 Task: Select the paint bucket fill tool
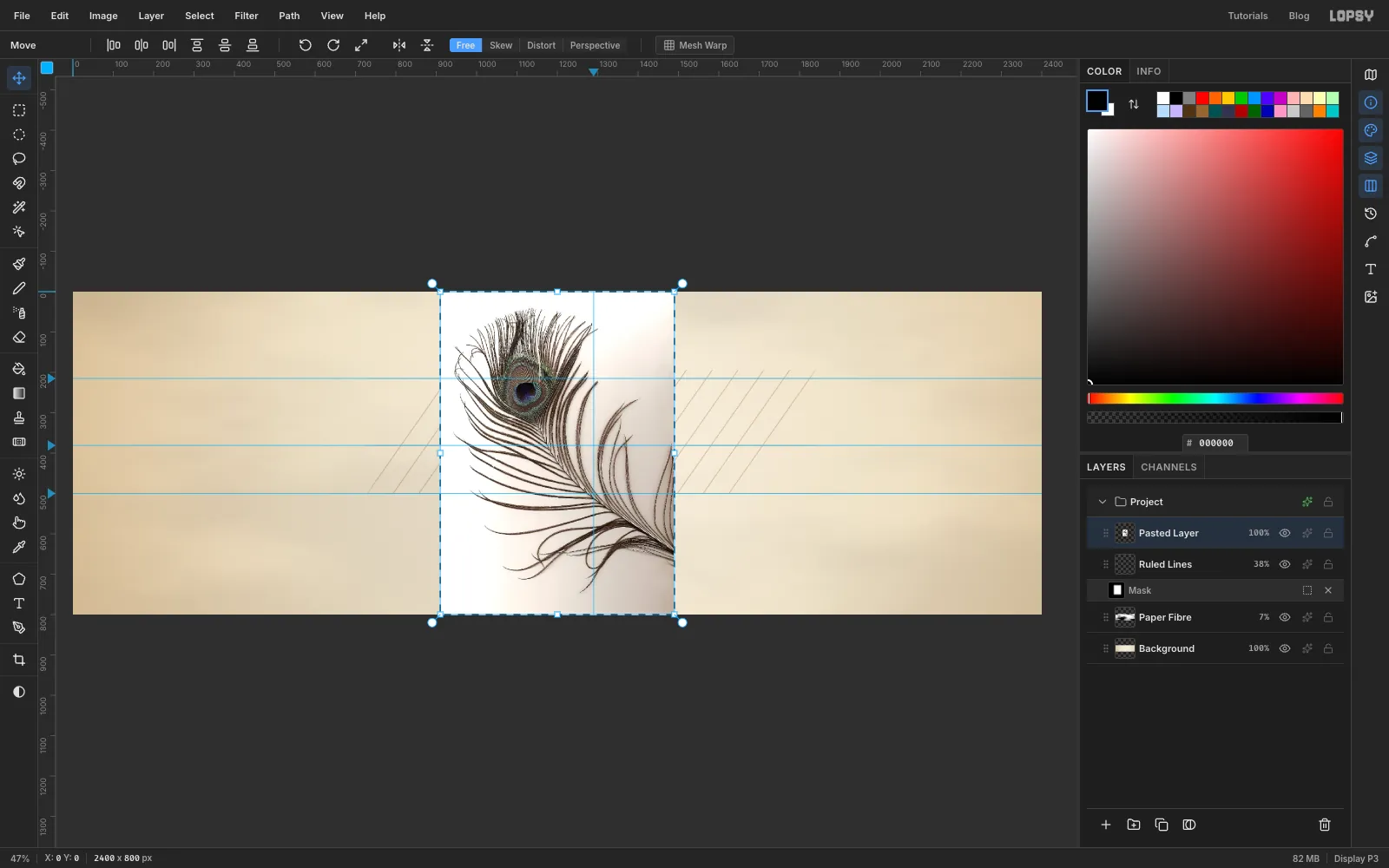pos(19,369)
